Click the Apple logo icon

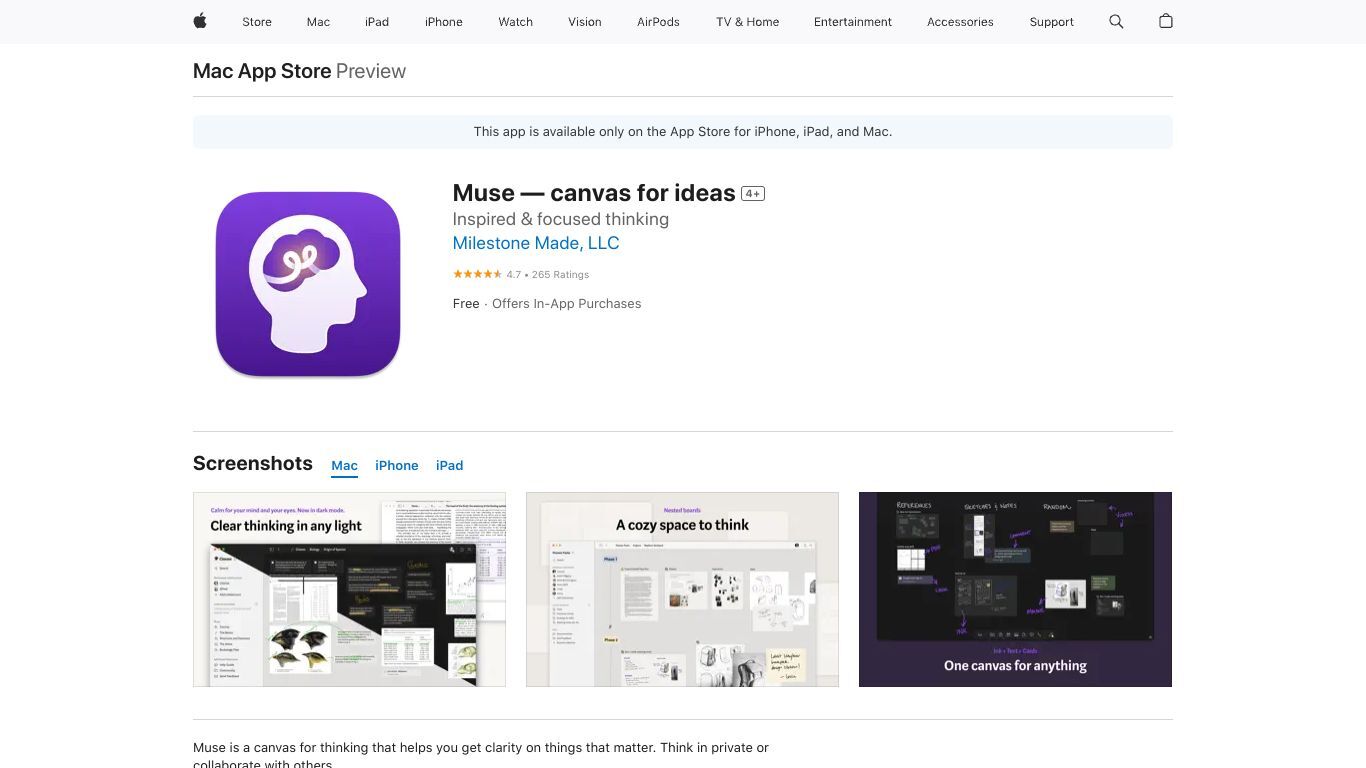[200, 21]
